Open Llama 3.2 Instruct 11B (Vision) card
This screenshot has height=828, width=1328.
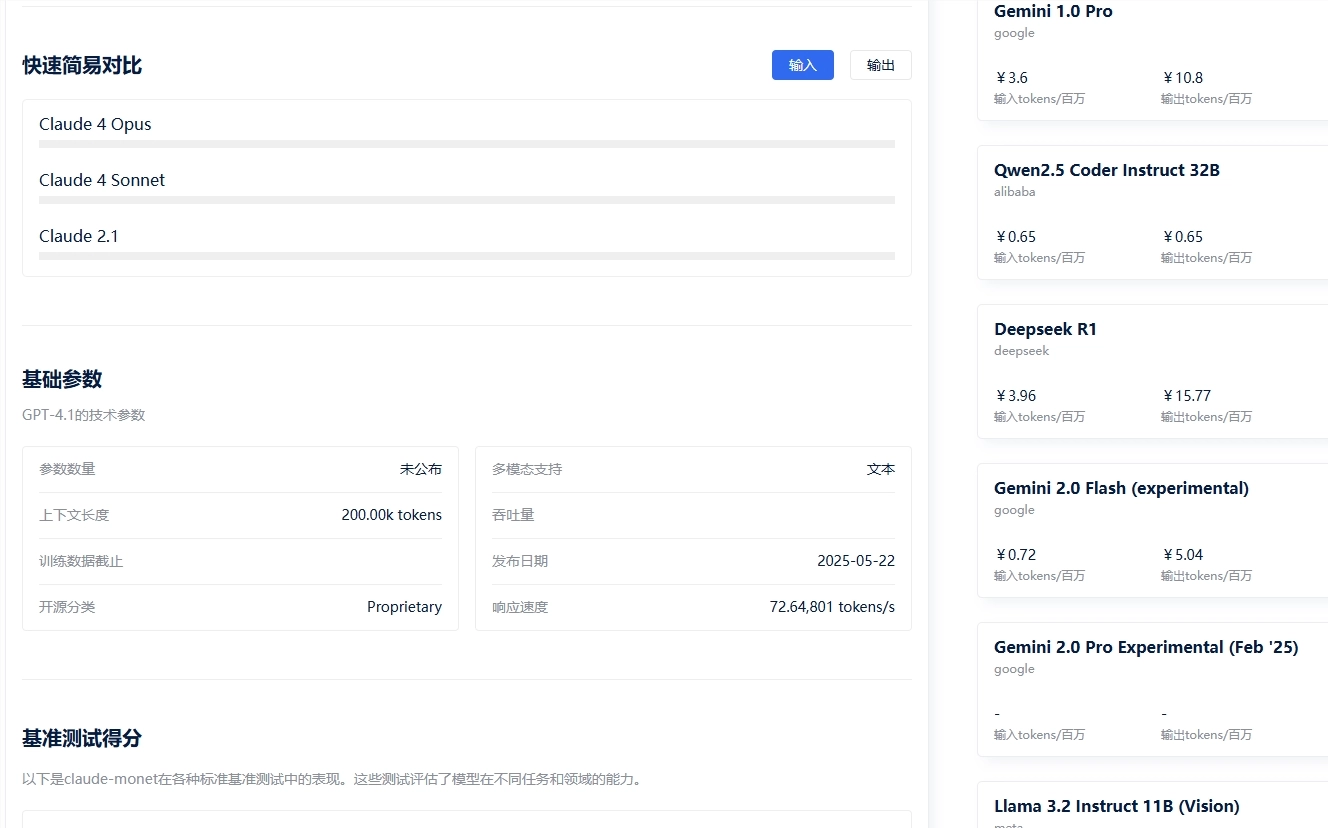(1152, 805)
